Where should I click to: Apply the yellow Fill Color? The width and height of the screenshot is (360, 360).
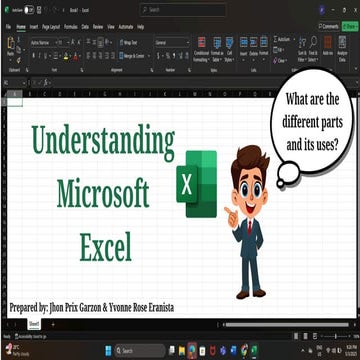[66, 56]
